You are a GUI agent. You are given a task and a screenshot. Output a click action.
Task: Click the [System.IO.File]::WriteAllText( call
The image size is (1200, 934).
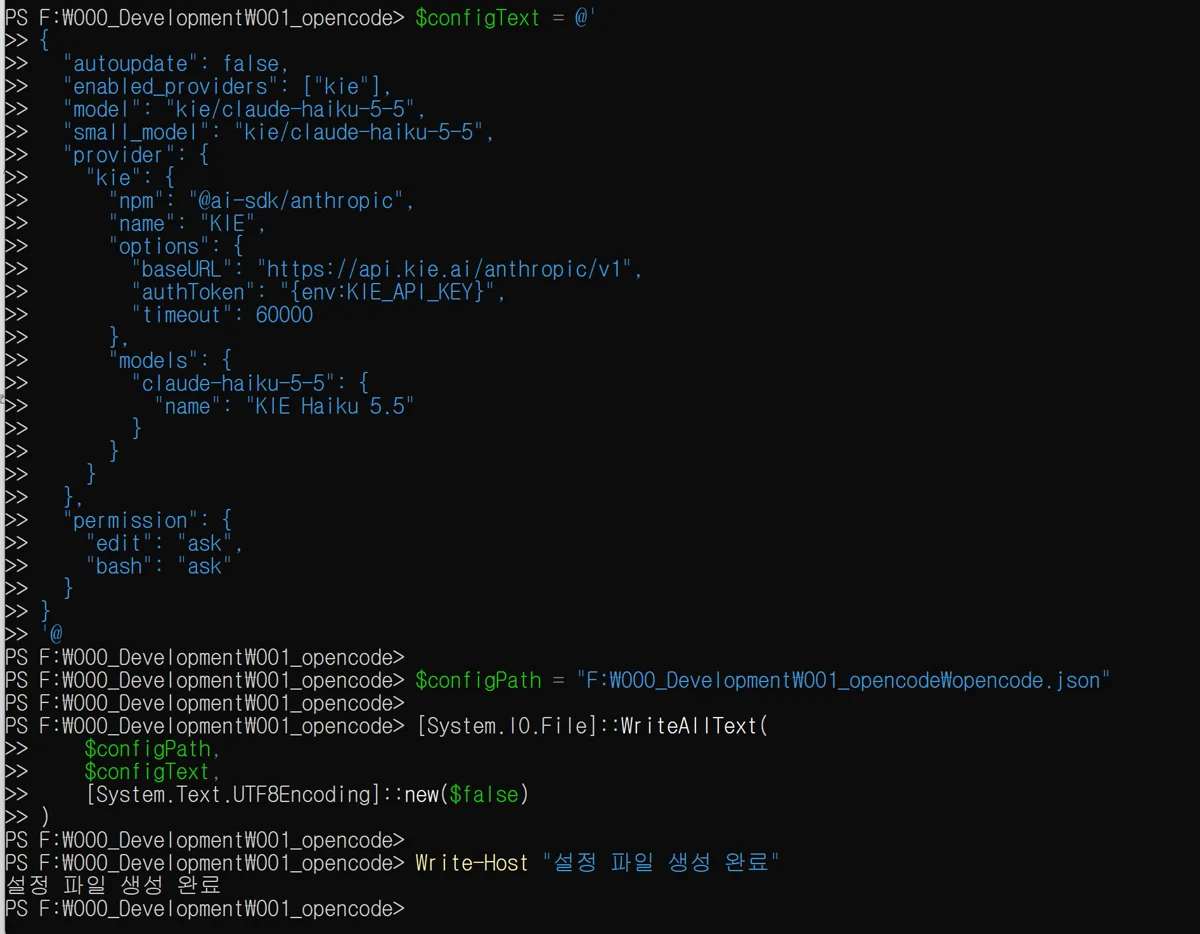(592, 726)
